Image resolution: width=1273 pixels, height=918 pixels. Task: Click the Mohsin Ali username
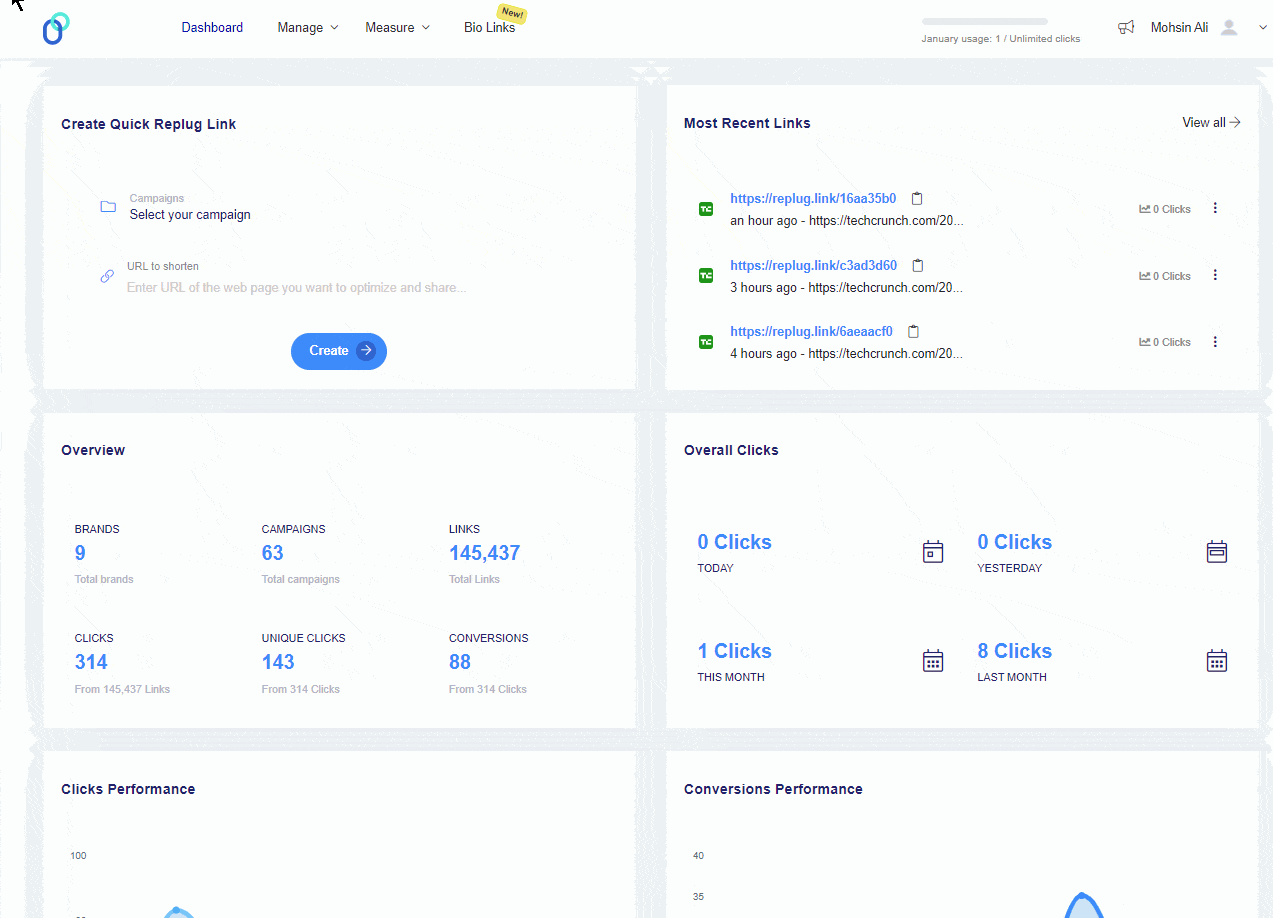(x=1179, y=28)
